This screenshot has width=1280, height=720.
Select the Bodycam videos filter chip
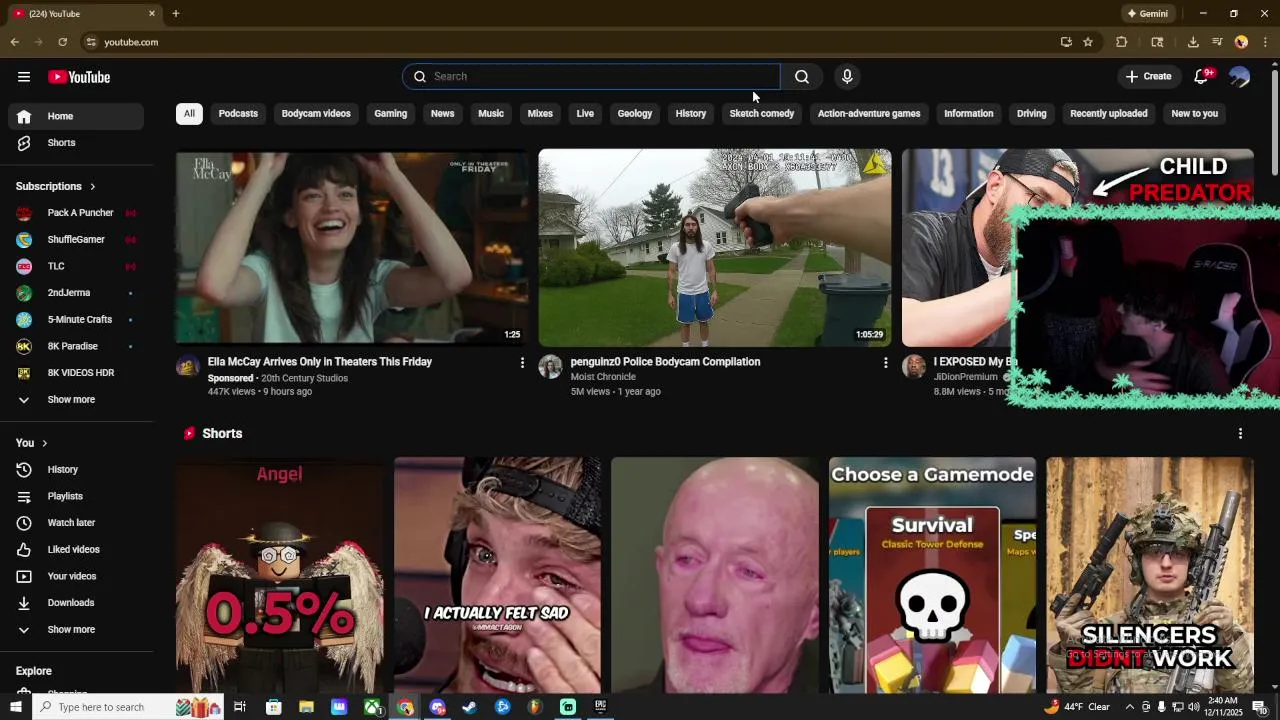point(316,114)
